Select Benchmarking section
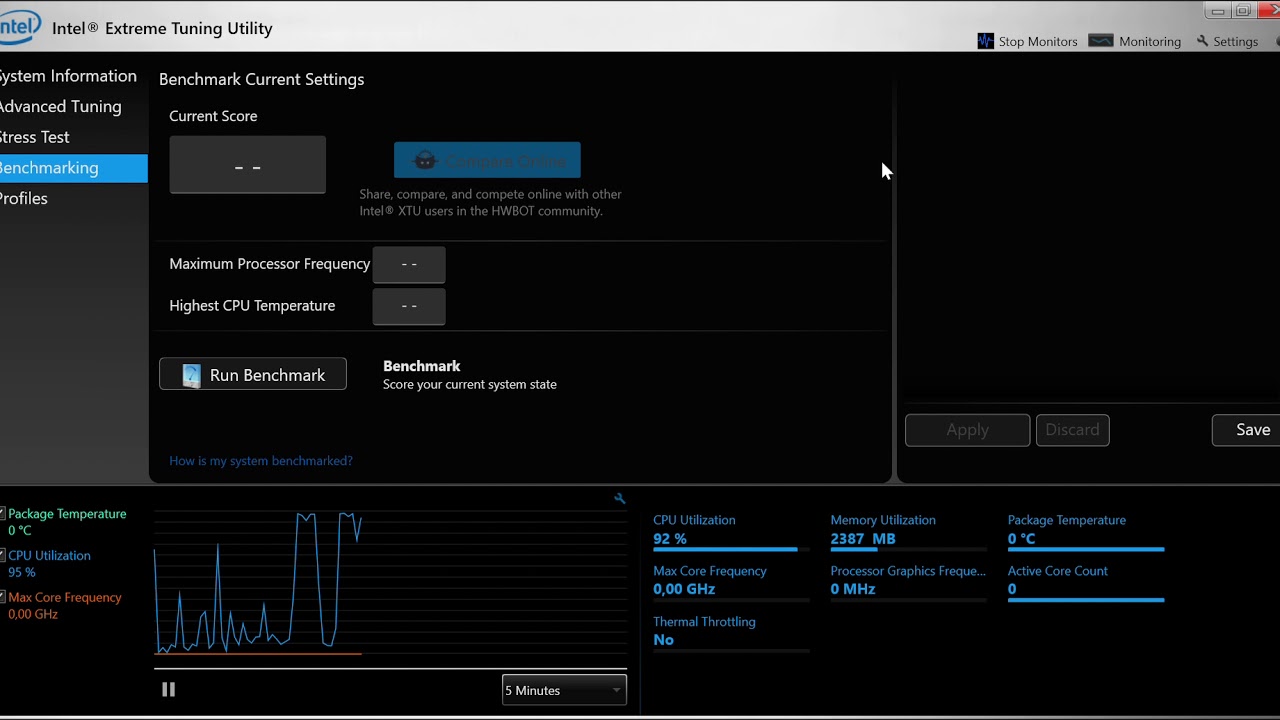The image size is (1280, 720). (73, 168)
